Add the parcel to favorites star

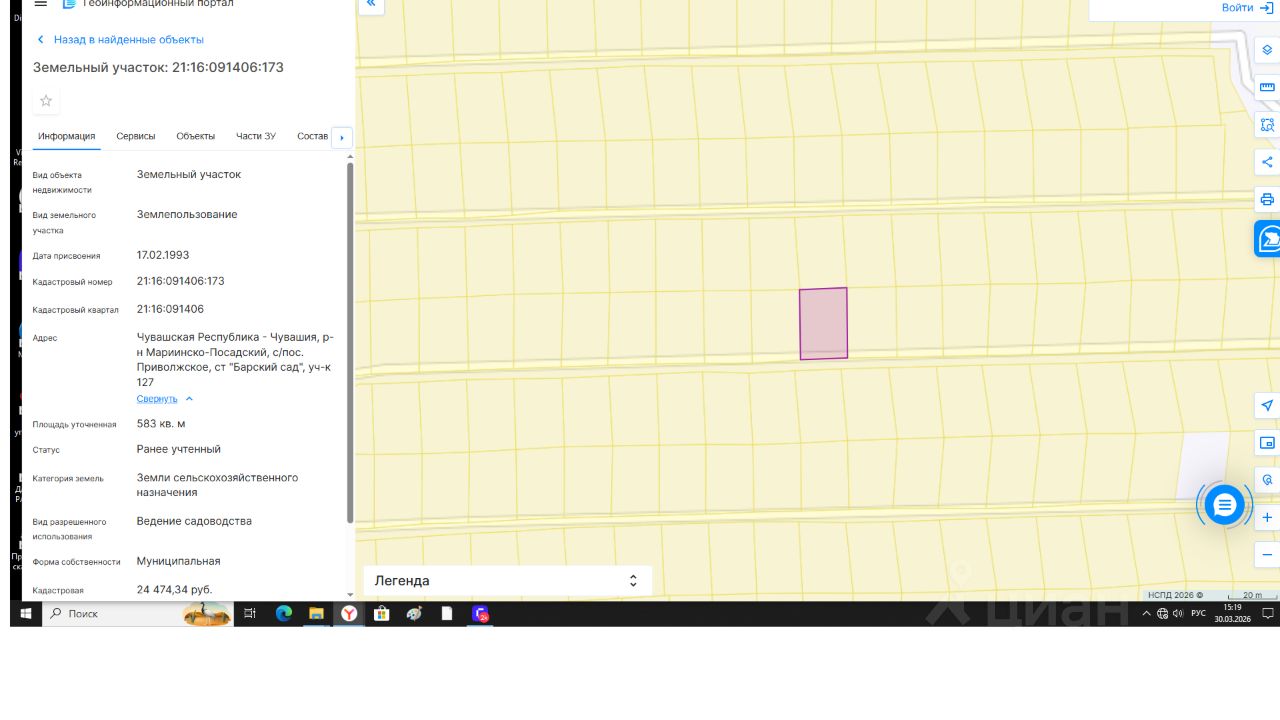point(46,101)
